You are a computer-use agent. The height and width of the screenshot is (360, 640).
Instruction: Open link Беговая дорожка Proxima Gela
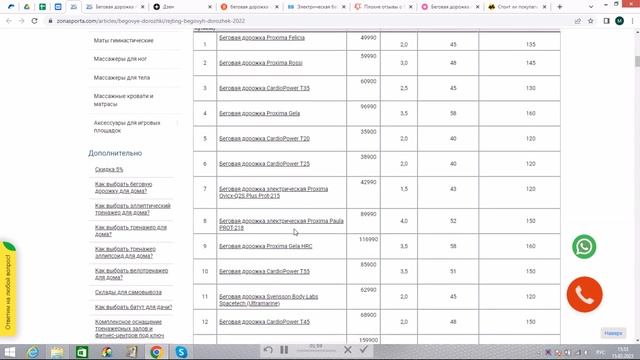[x=259, y=113]
